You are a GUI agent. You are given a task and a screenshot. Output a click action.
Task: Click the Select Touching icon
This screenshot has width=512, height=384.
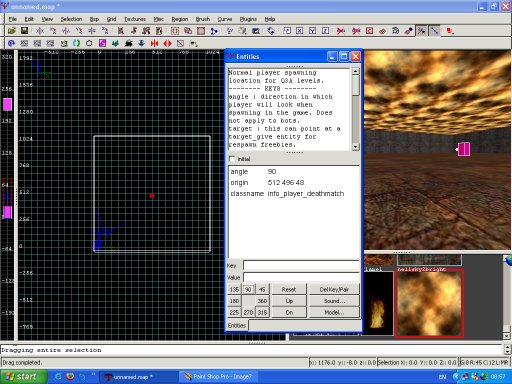tap(134, 31)
